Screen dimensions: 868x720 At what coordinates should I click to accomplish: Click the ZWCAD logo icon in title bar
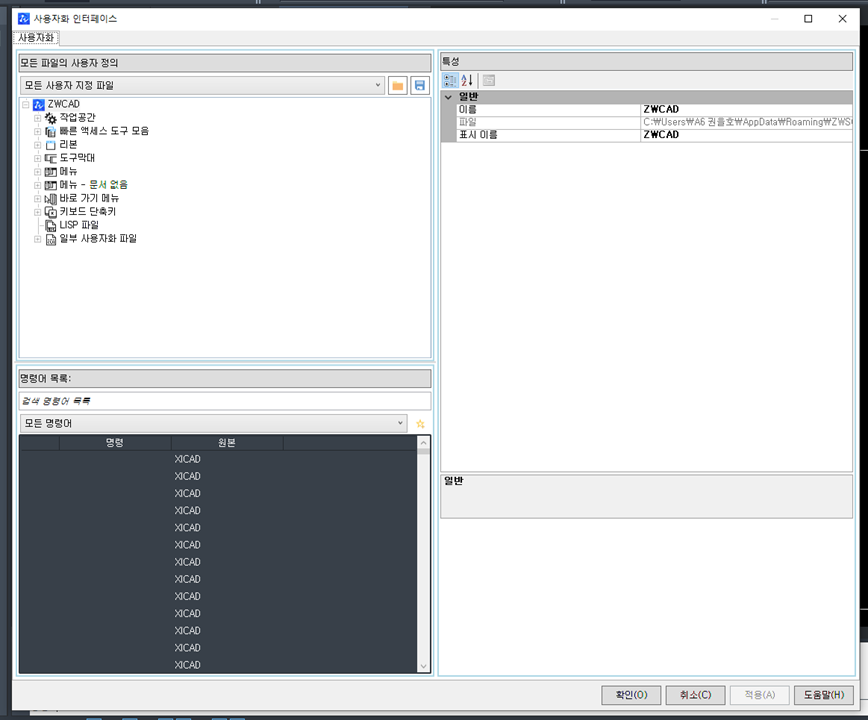tap(24, 19)
